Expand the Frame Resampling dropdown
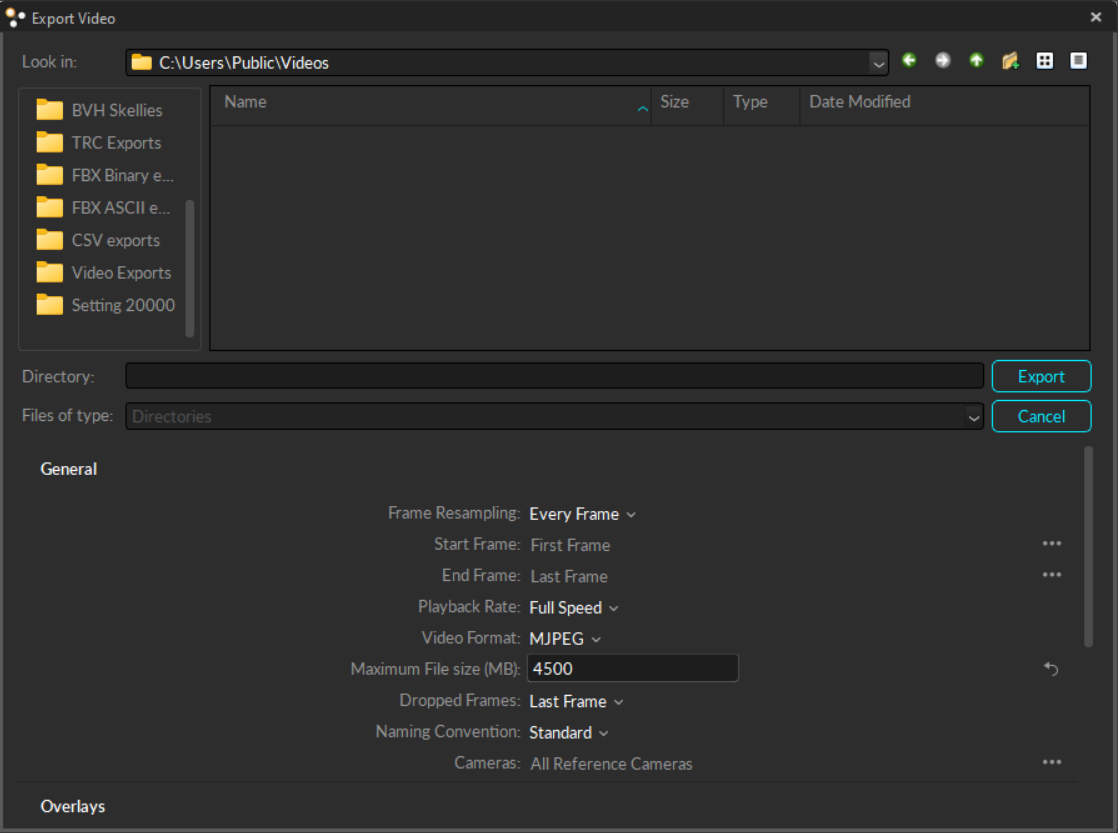1118x833 pixels. (582, 514)
